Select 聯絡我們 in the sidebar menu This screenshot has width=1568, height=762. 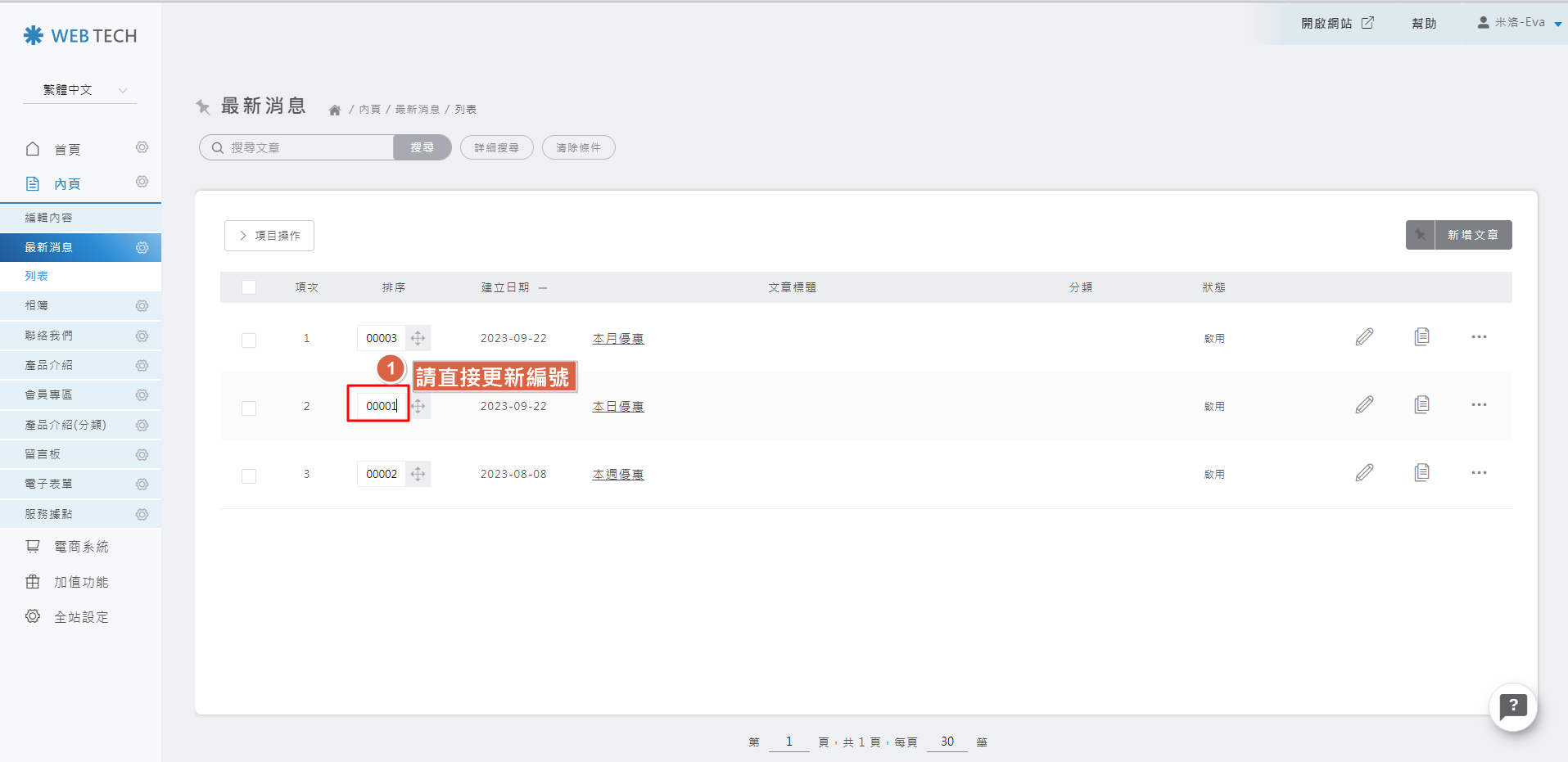coord(49,336)
